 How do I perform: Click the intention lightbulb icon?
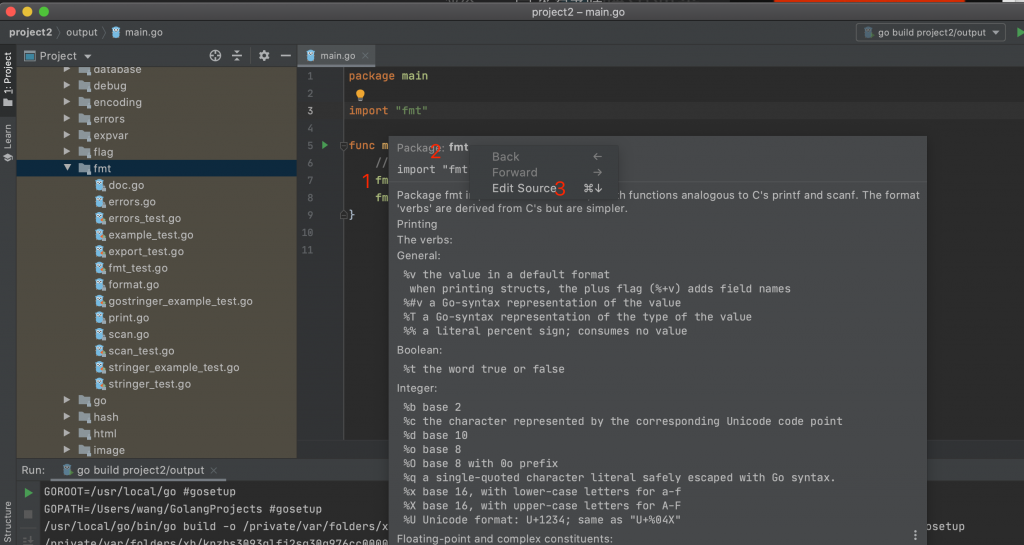360,95
